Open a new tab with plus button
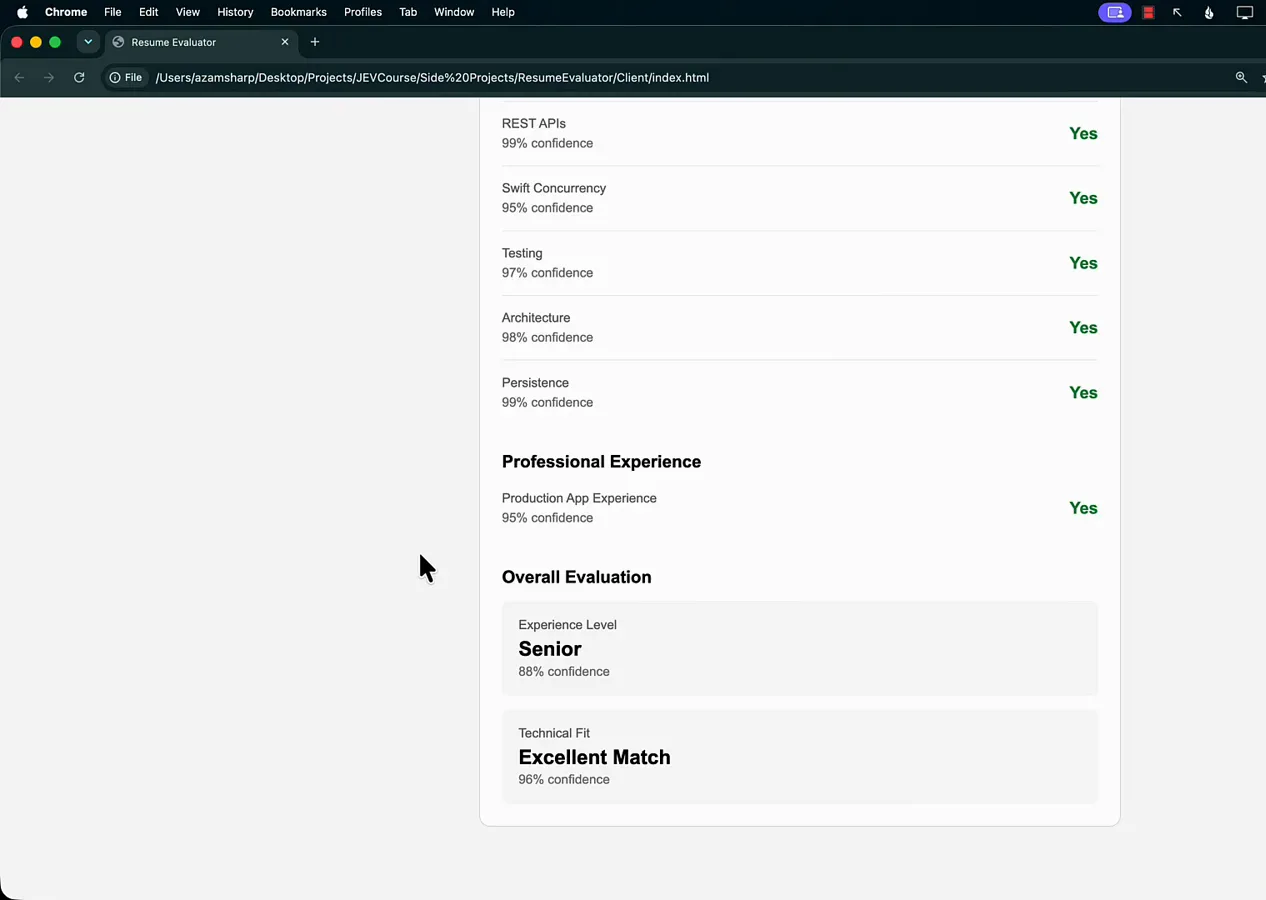The width and height of the screenshot is (1266, 900). pyautogui.click(x=315, y=42)
